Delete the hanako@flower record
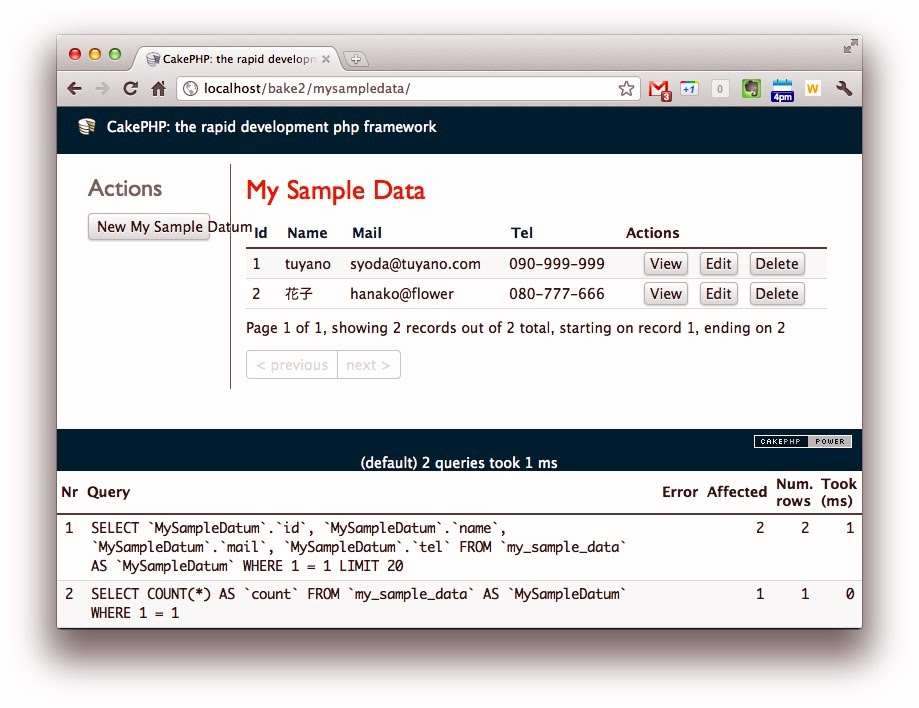 click(x=776, y=294)
